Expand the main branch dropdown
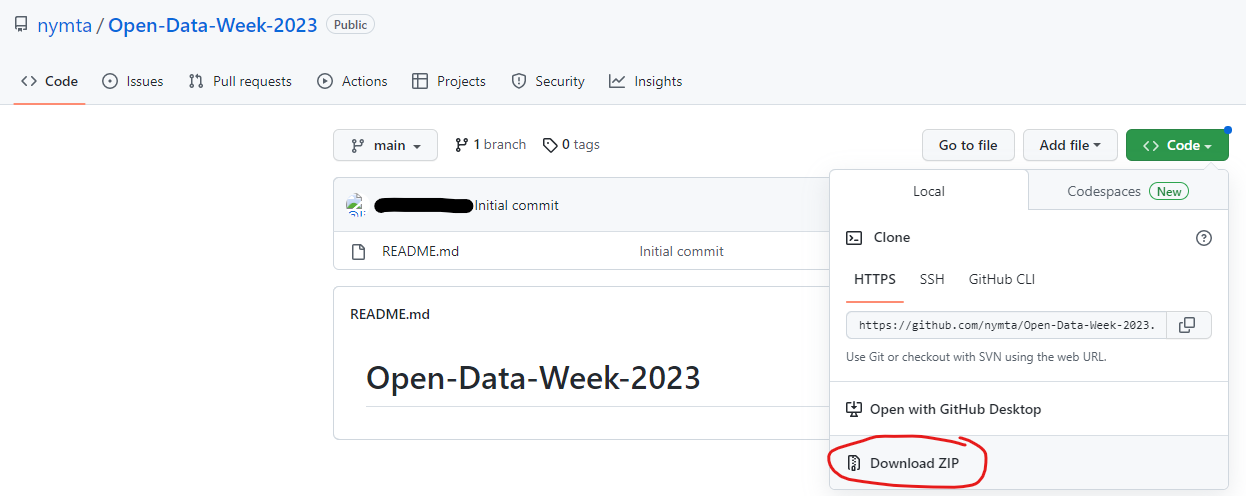 (385, 145)
